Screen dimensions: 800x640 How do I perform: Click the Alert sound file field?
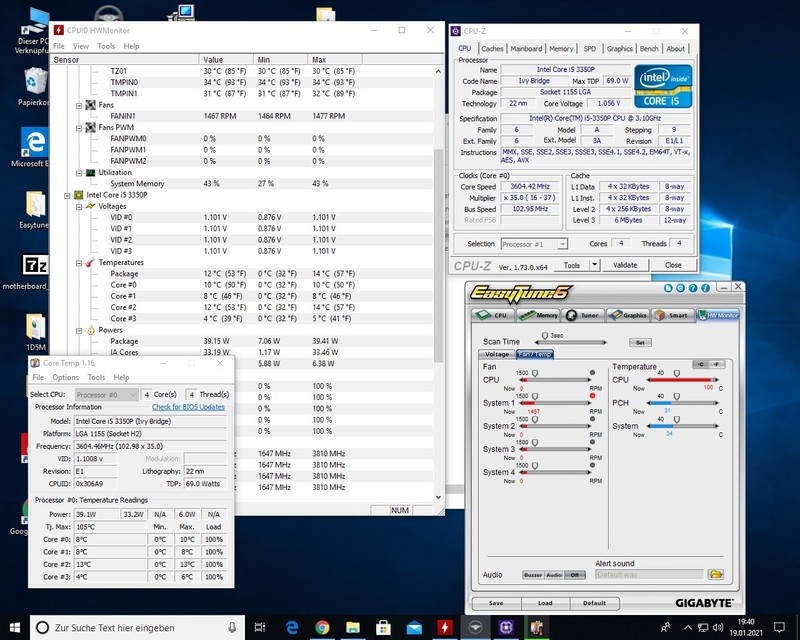tap(649, 575)
